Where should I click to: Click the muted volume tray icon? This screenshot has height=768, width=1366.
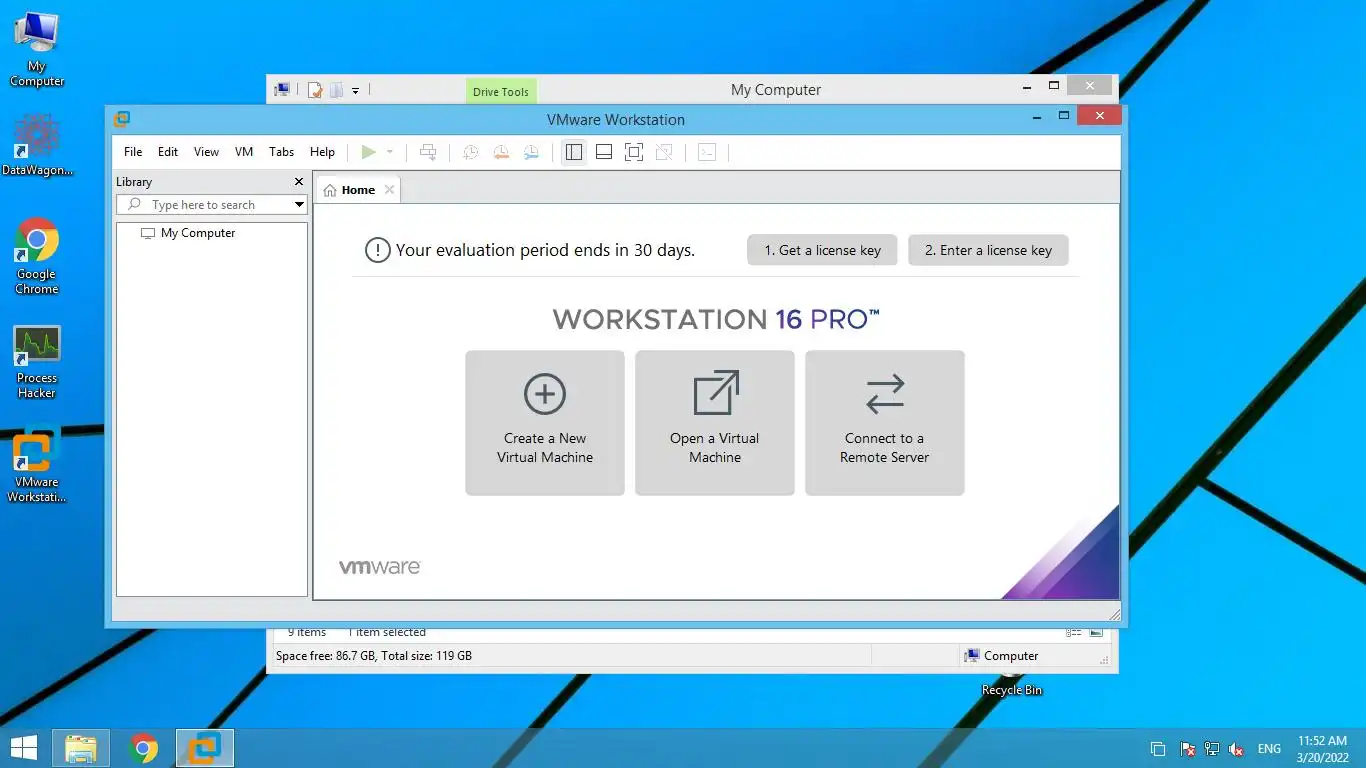tap(1236, 749)
